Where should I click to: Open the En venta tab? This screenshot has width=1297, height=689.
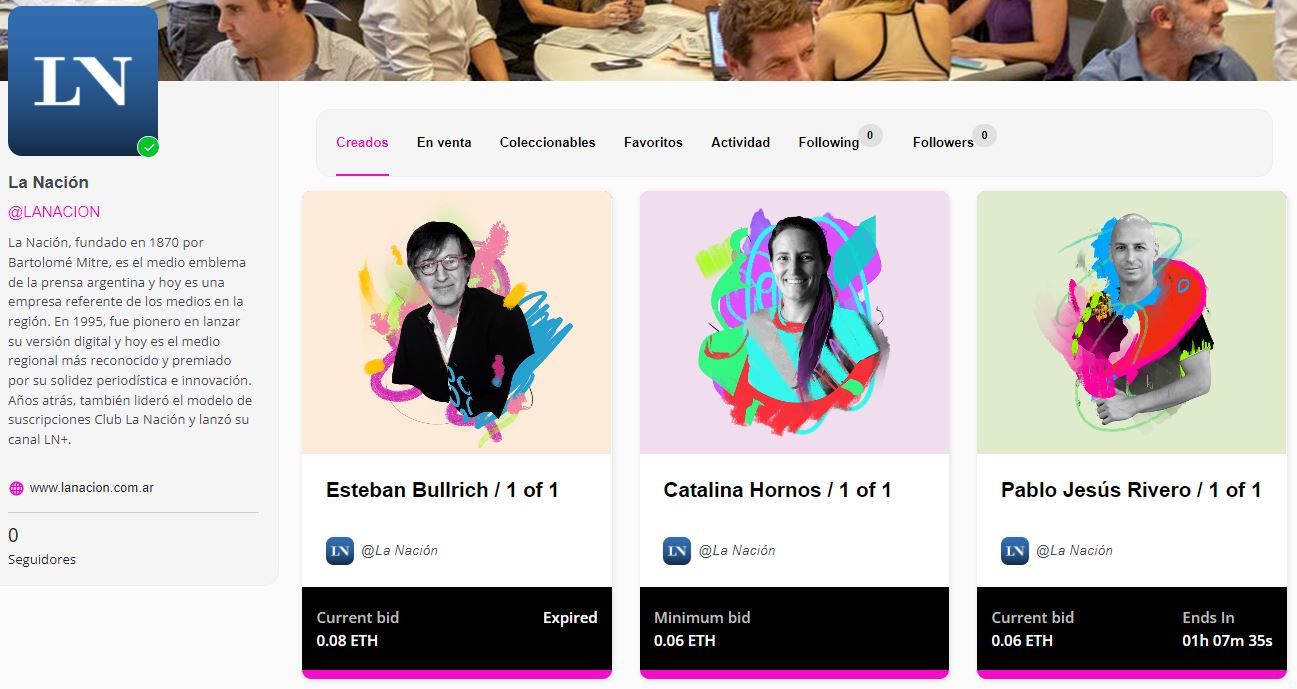(x=444, y=142)
